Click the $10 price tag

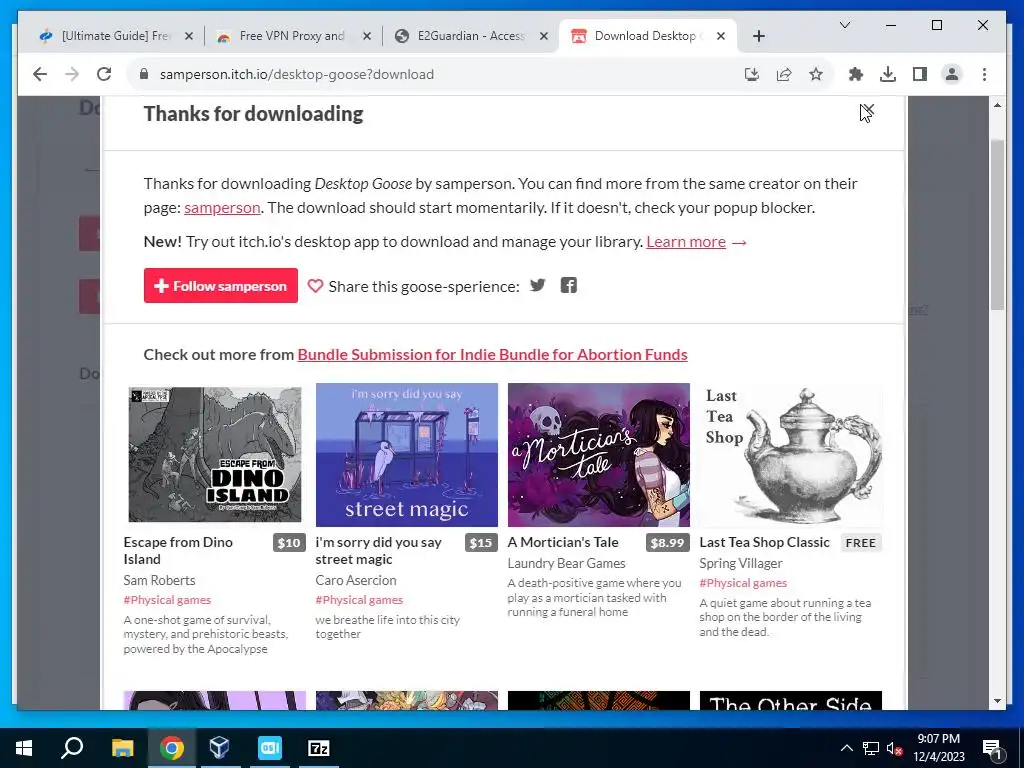[x=289, y=543]
